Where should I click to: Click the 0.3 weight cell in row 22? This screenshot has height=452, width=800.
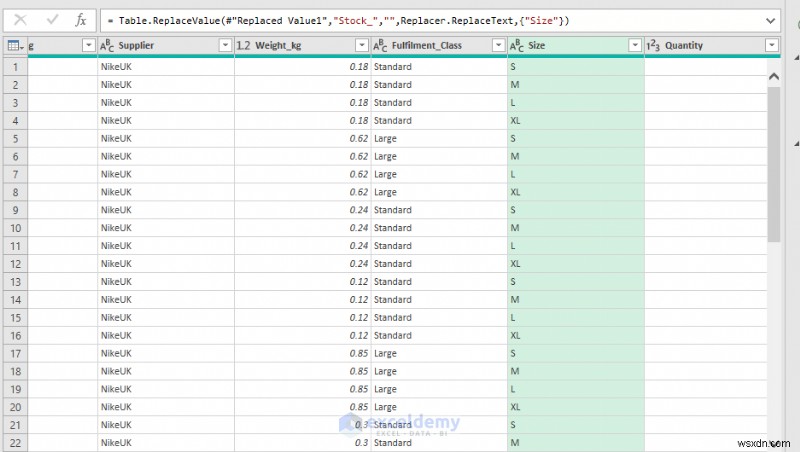(x=303, y=443)
